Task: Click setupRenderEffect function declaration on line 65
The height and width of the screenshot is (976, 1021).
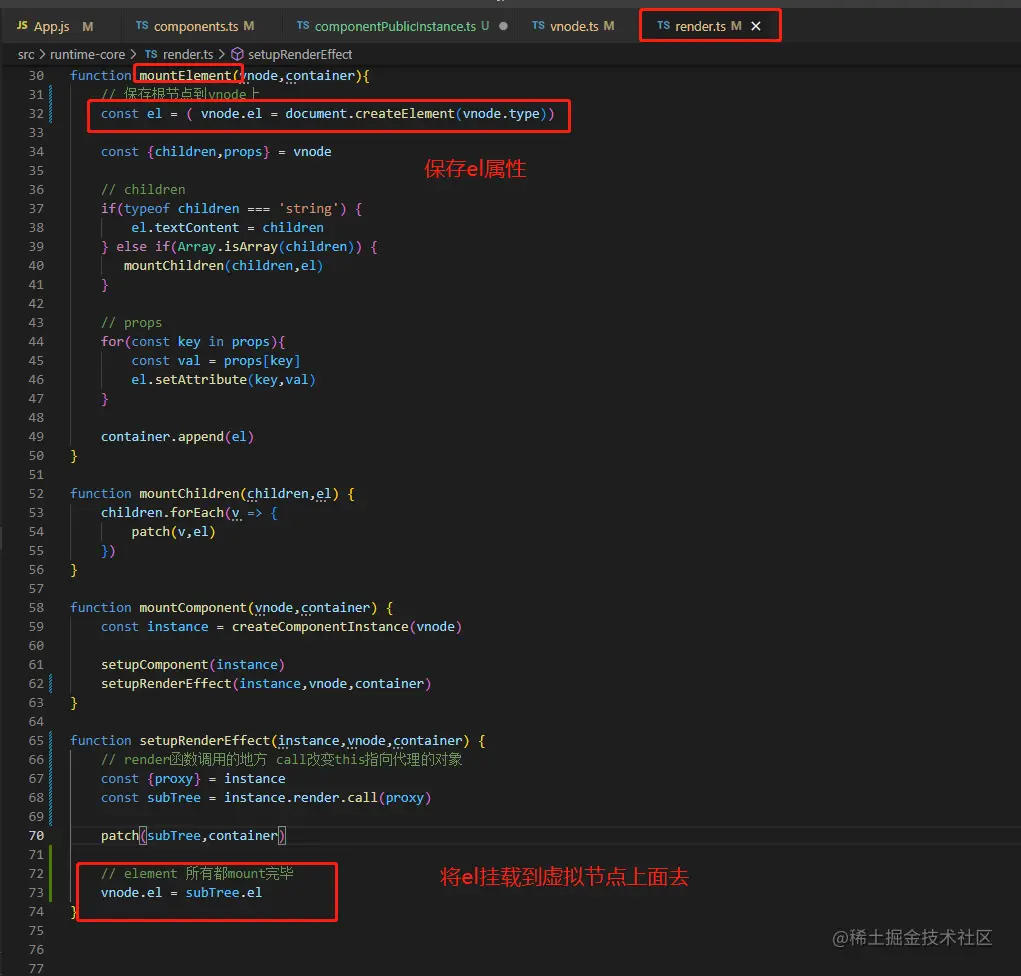Action: [x=204, y=740]
